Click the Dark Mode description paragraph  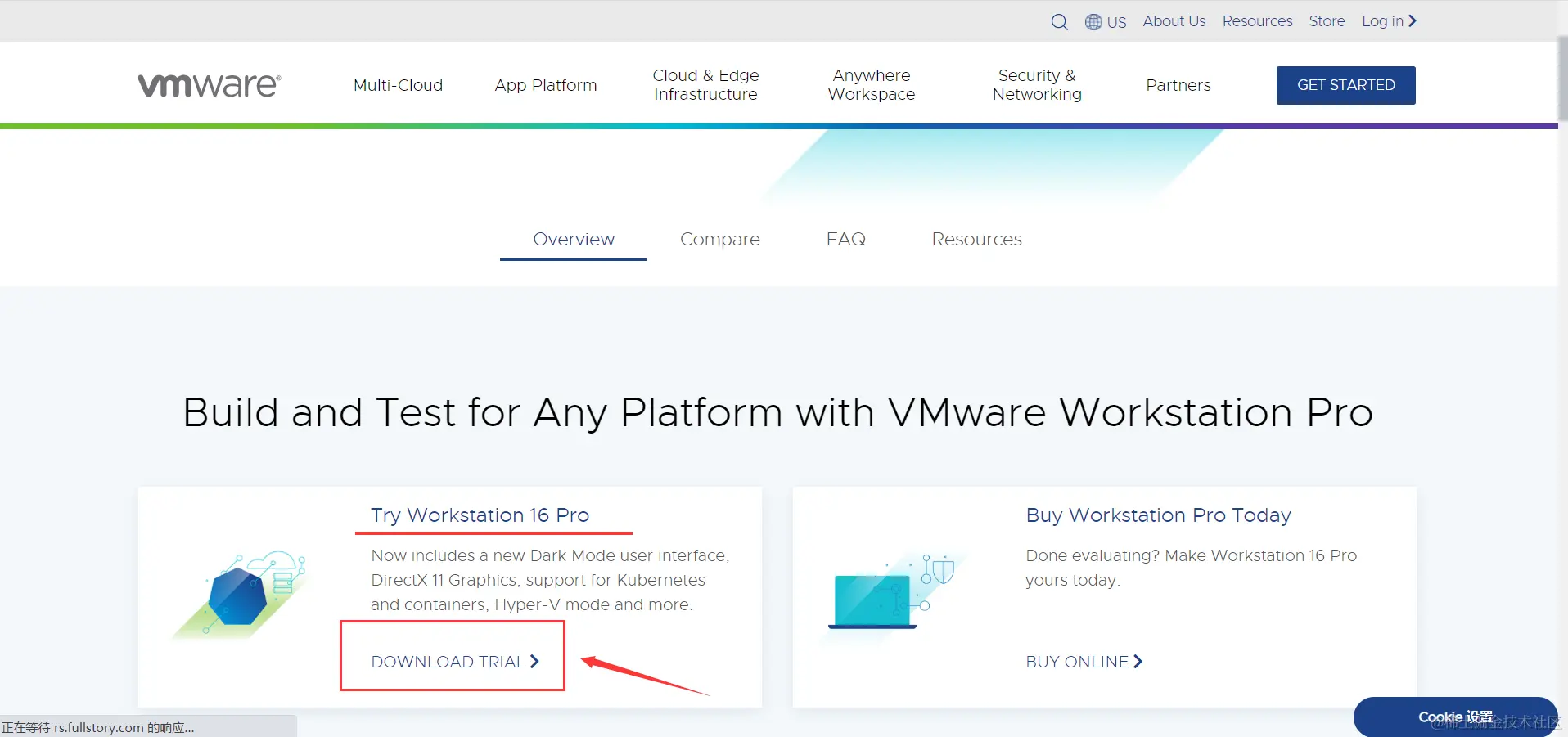550,580
